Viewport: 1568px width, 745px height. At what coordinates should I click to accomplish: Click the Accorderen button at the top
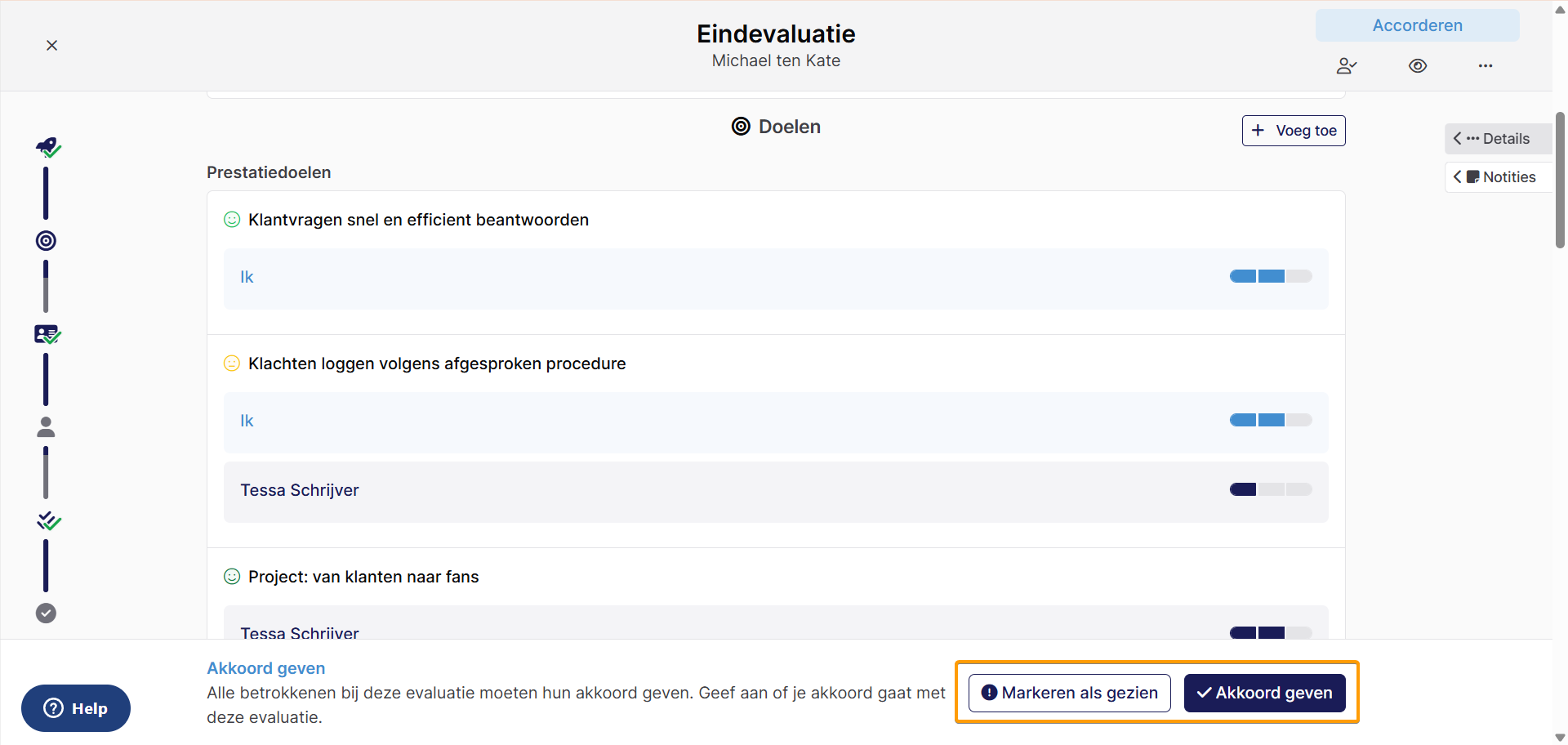tap(1417, 25)
